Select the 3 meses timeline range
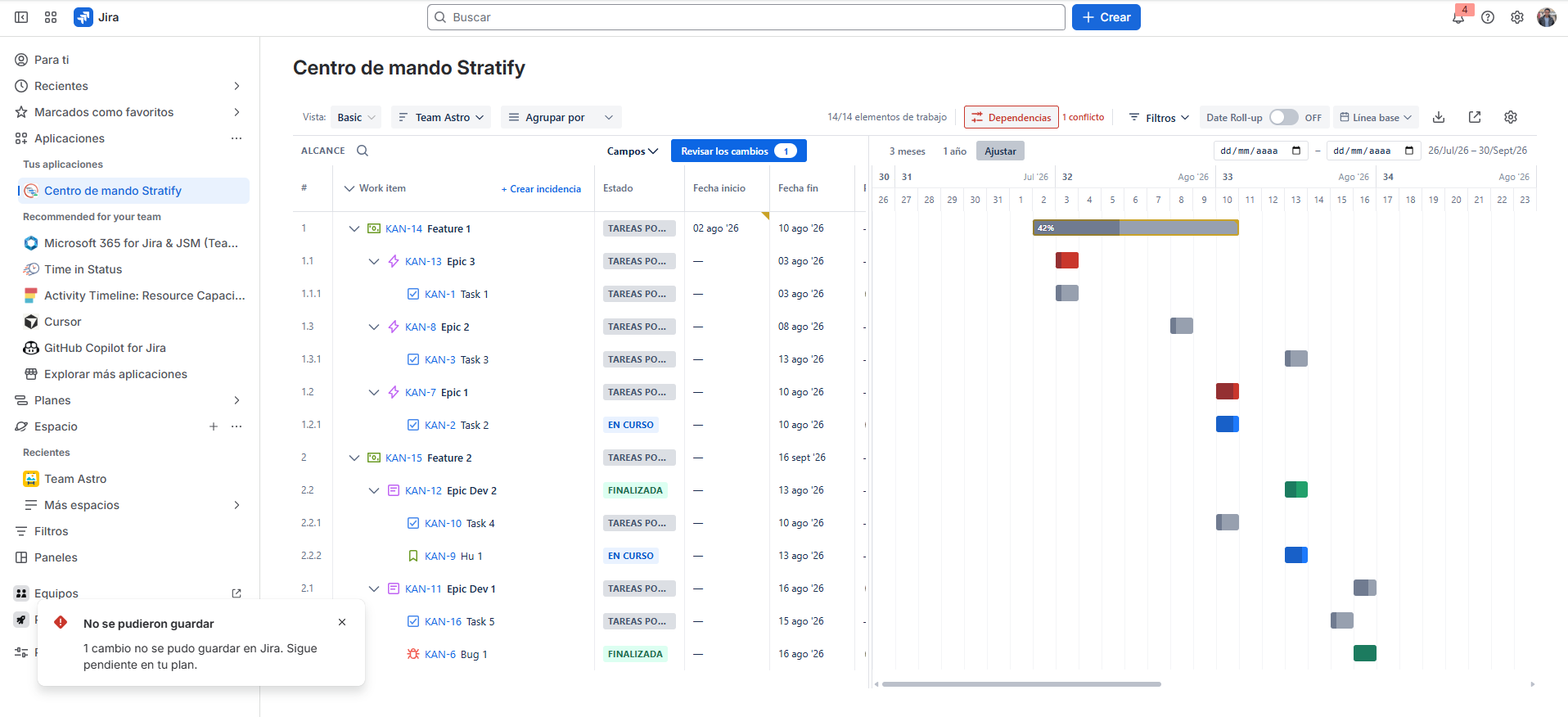This screenshot has height=717, width=1568. [908, 151]
